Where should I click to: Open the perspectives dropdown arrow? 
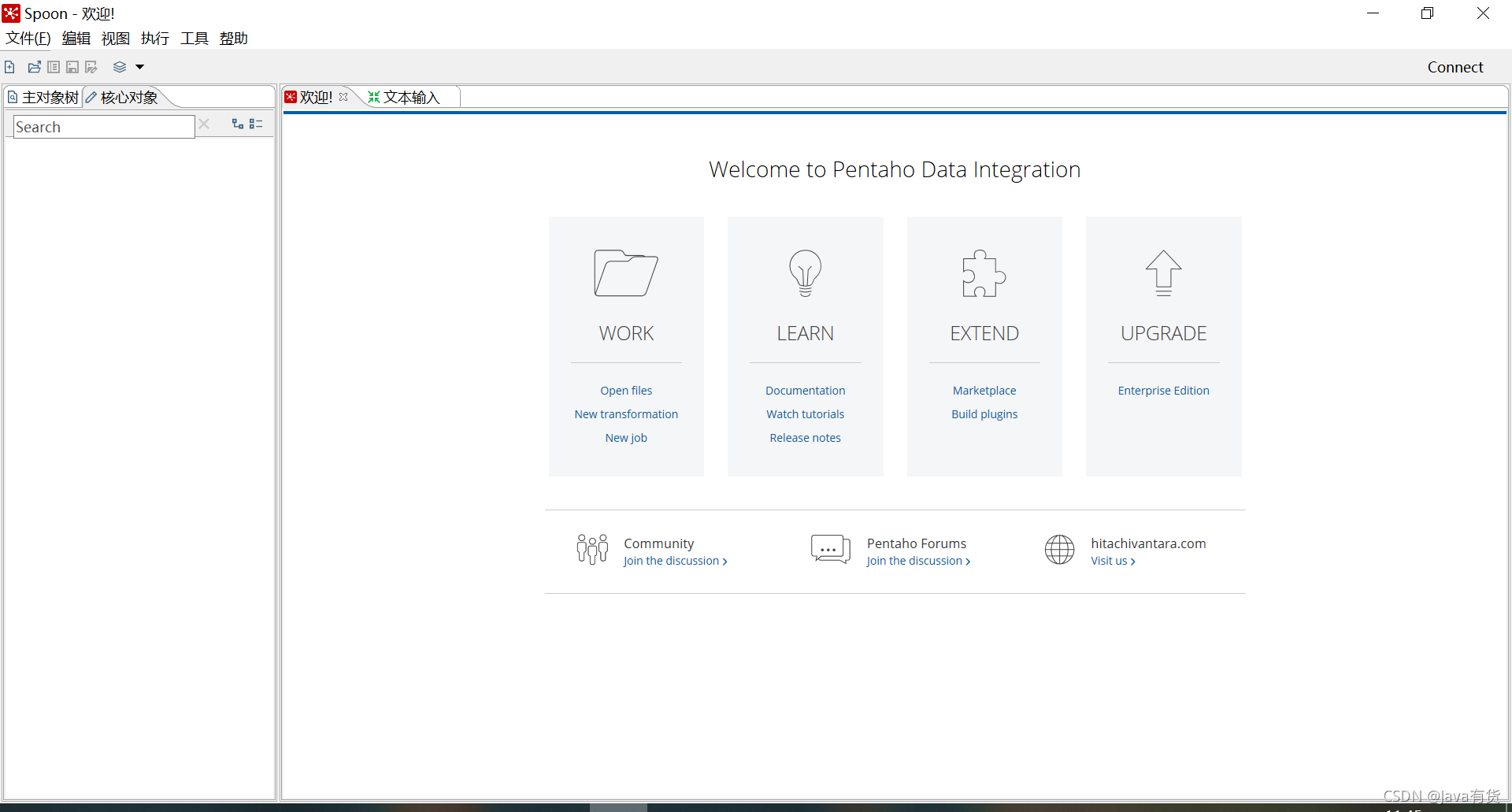pyautogui.click(x=139, y=67)
